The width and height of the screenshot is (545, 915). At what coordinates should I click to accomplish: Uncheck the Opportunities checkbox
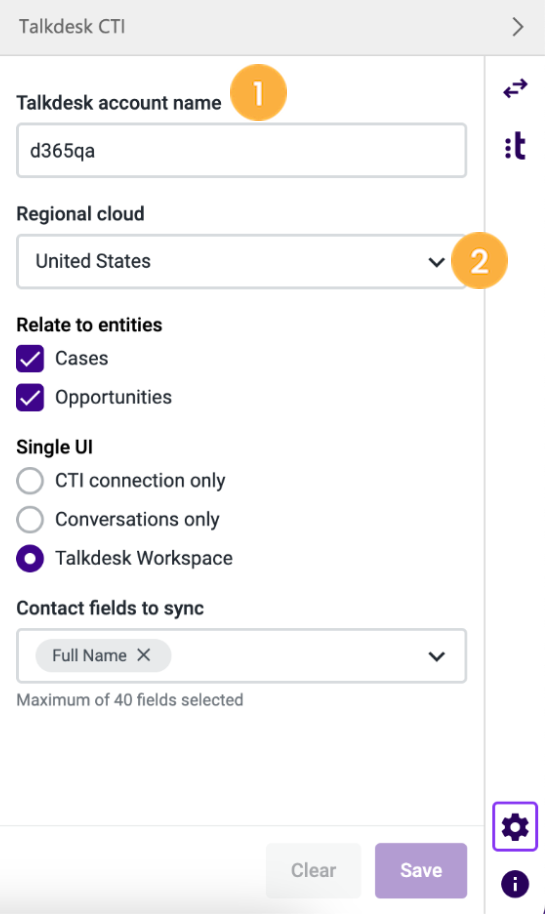pos(30,397)
